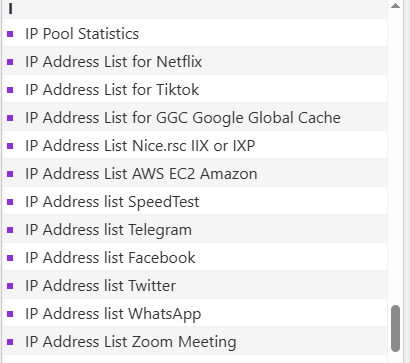Open IP Address List AWS EC2 Amazon
Viewport: 410px width, 363px height.
(x=141, y=174)
